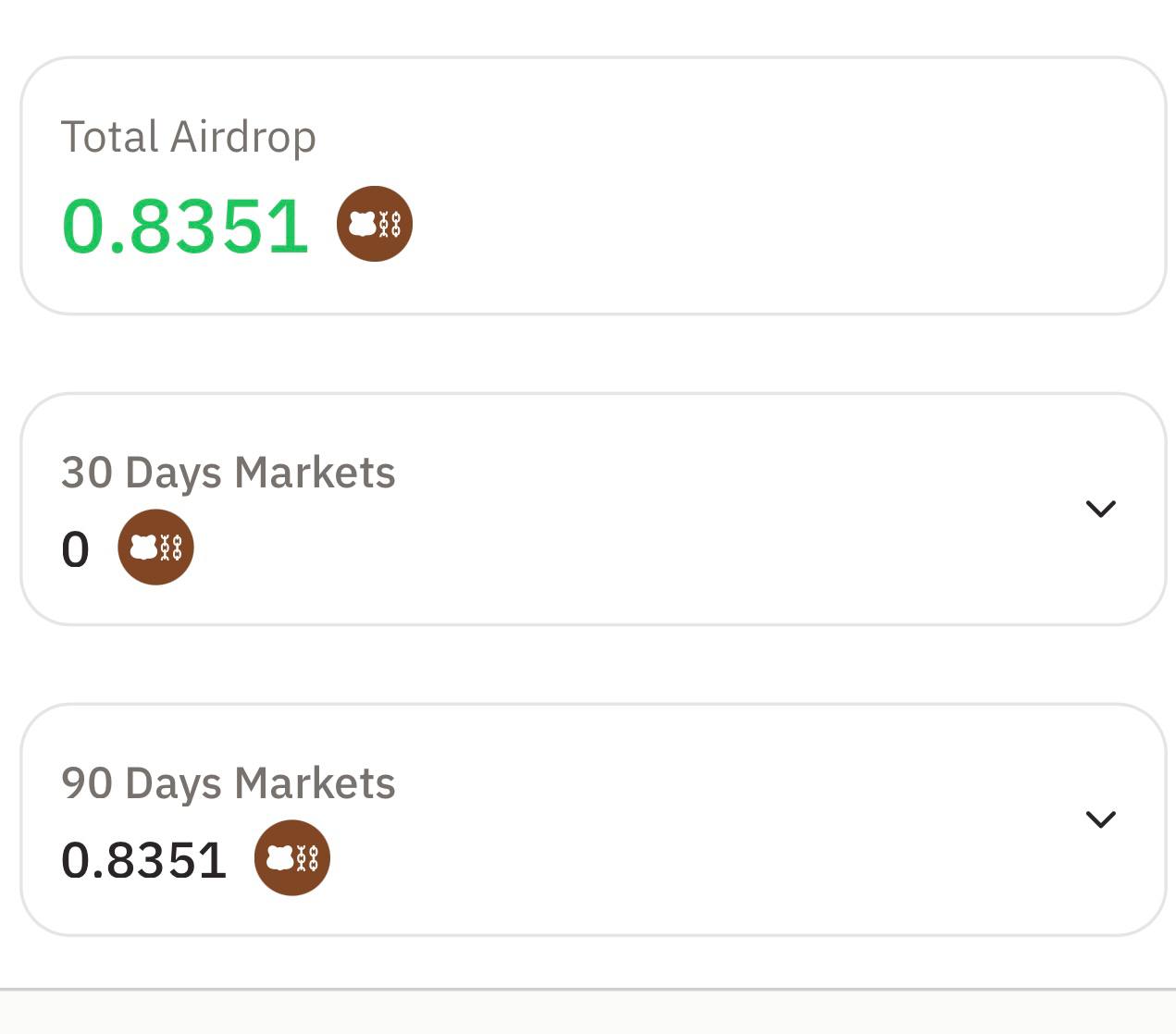The width and height of the screenshot is (1176, 1034).
Task: Tap the bear face in Total Airdrop token icon
Action: (x=363, y=224)
